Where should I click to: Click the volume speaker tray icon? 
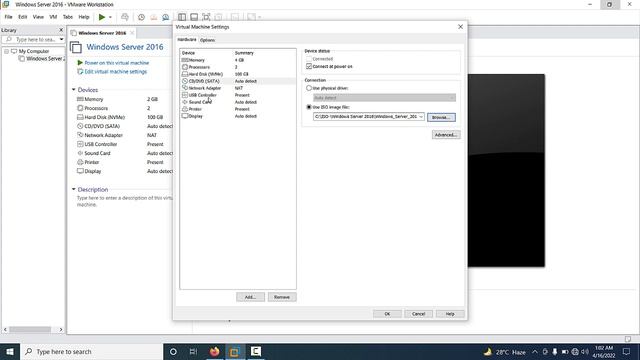click(585, 351)
